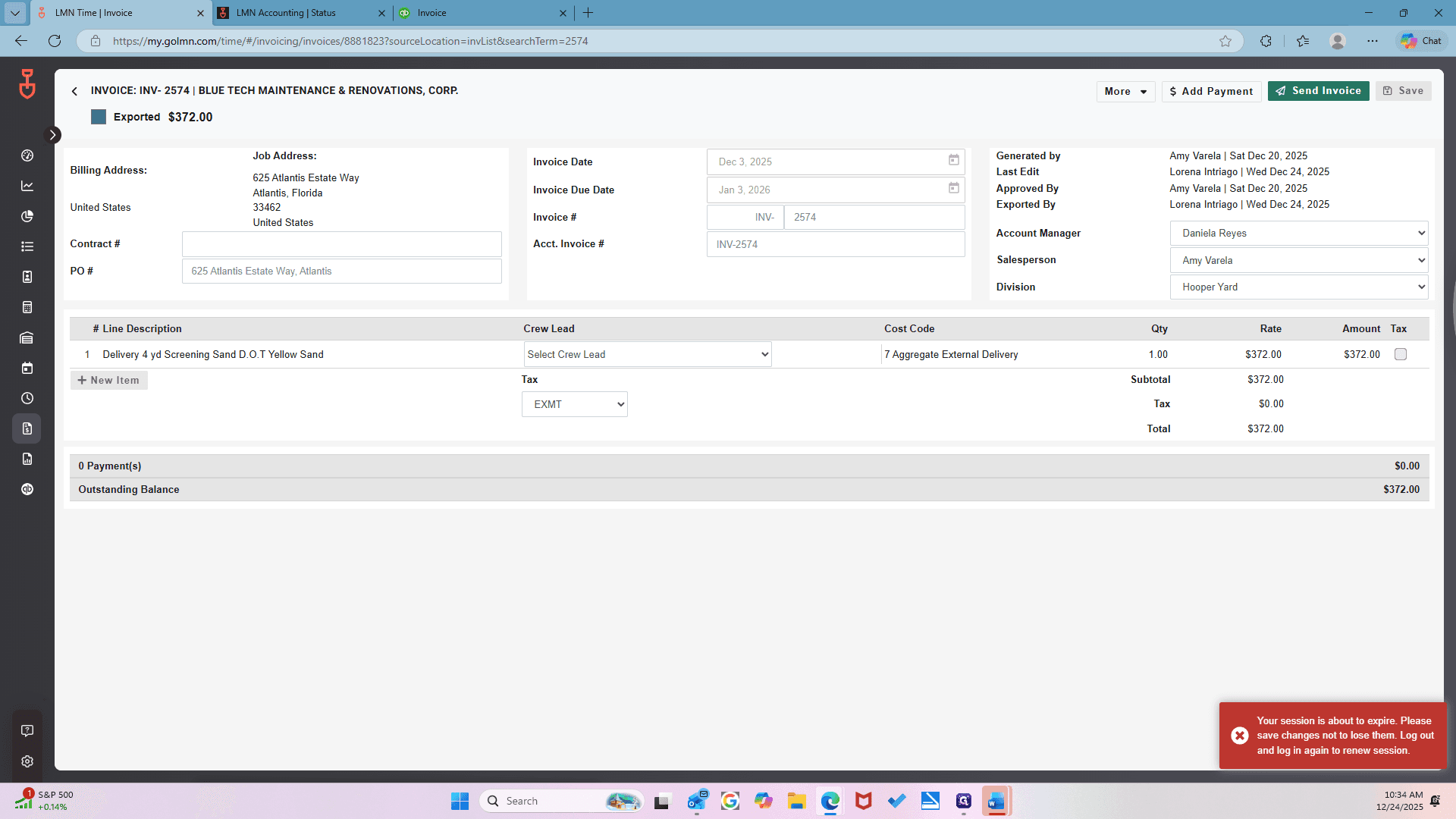This screenshot has height=819, width=1456.
Task: Click the Save button
Action: click(x=1403, y=91)
